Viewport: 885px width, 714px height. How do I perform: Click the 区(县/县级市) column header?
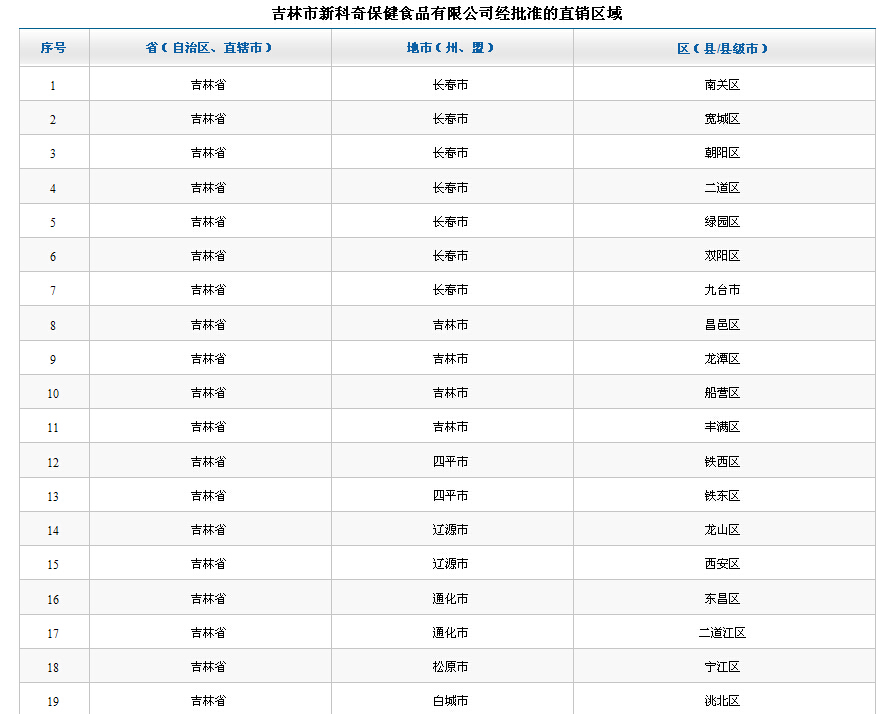[722, 48]
